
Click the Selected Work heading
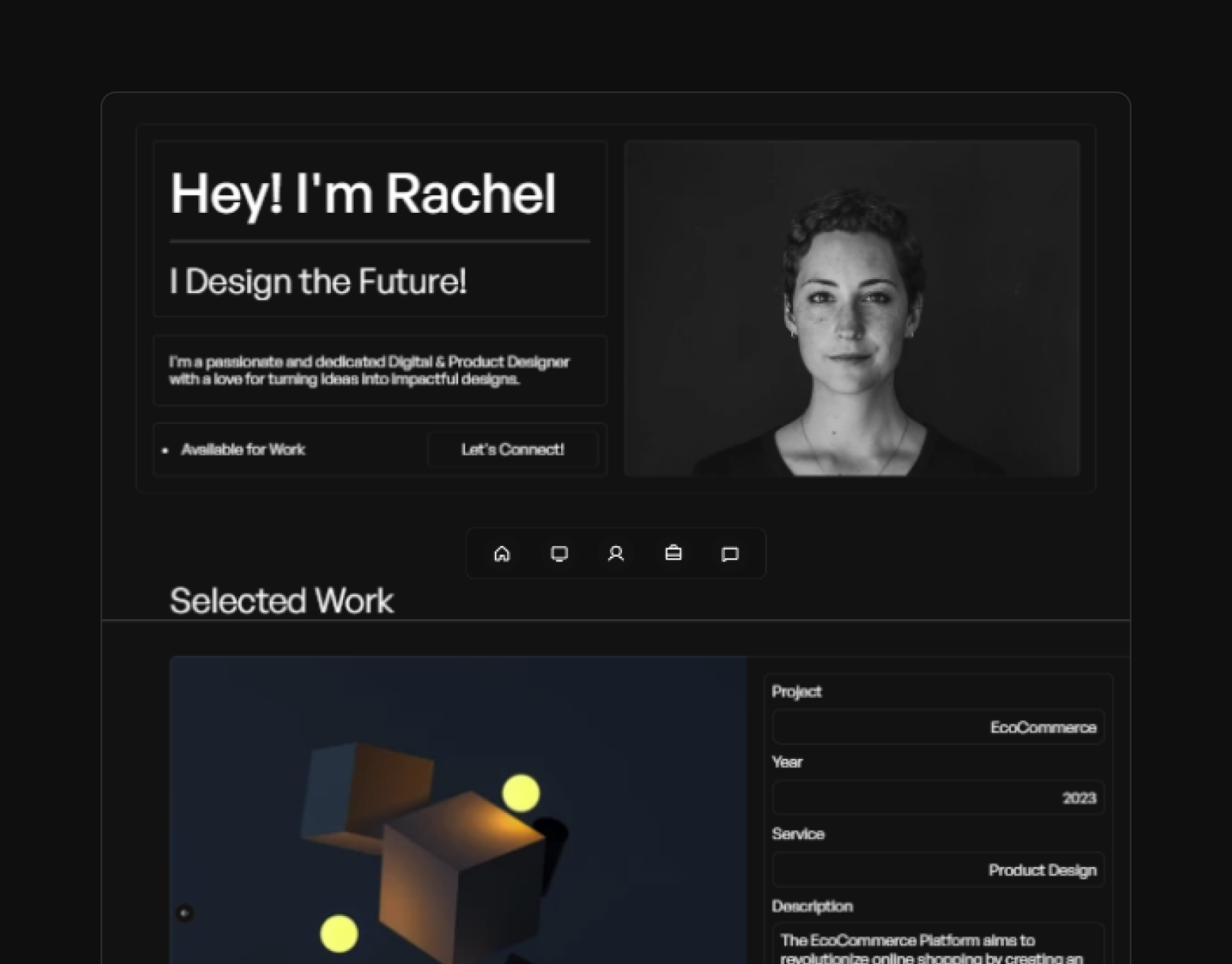coord(282,601)
